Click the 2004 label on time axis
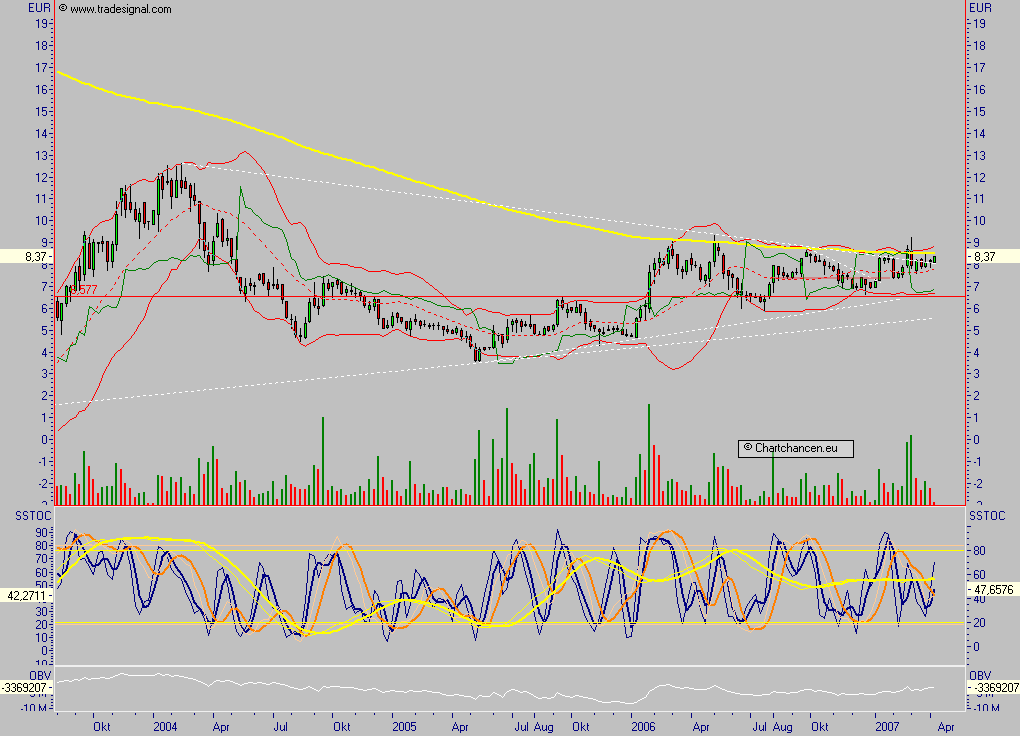This screenshot has height=736, width=1020. [x=165, y=726]
